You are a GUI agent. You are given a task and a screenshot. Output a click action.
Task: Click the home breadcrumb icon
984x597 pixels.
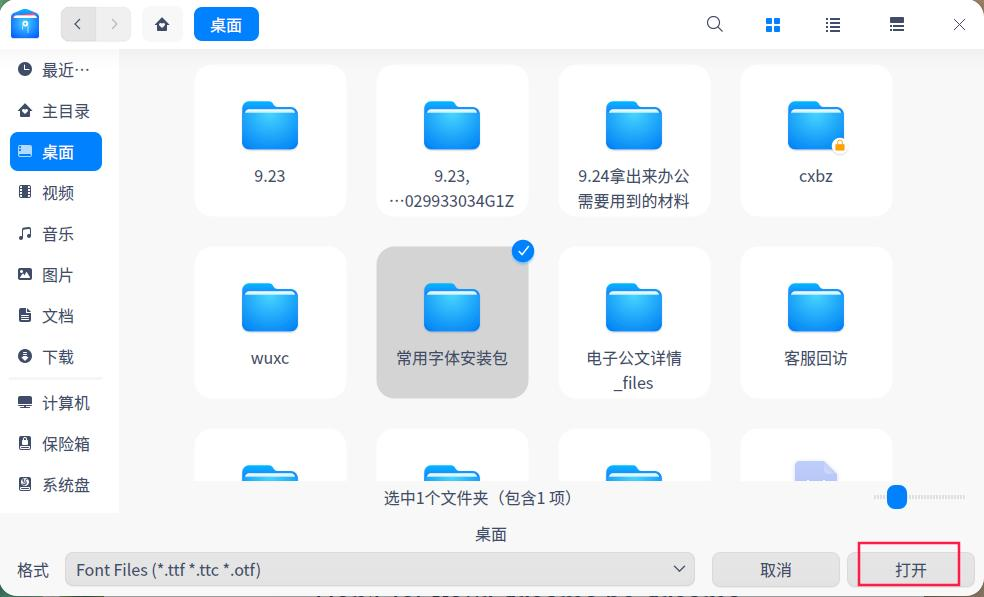point(162,24)
